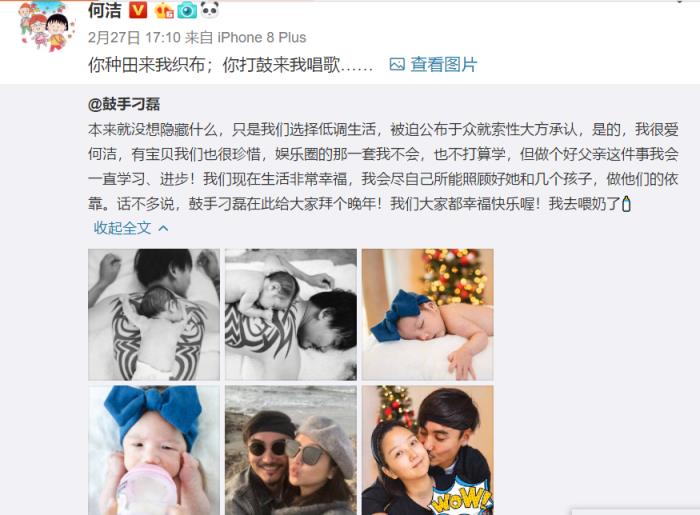700x515 pixels.
Task: Click the teal camera badge icon
Action: [187, 10]
